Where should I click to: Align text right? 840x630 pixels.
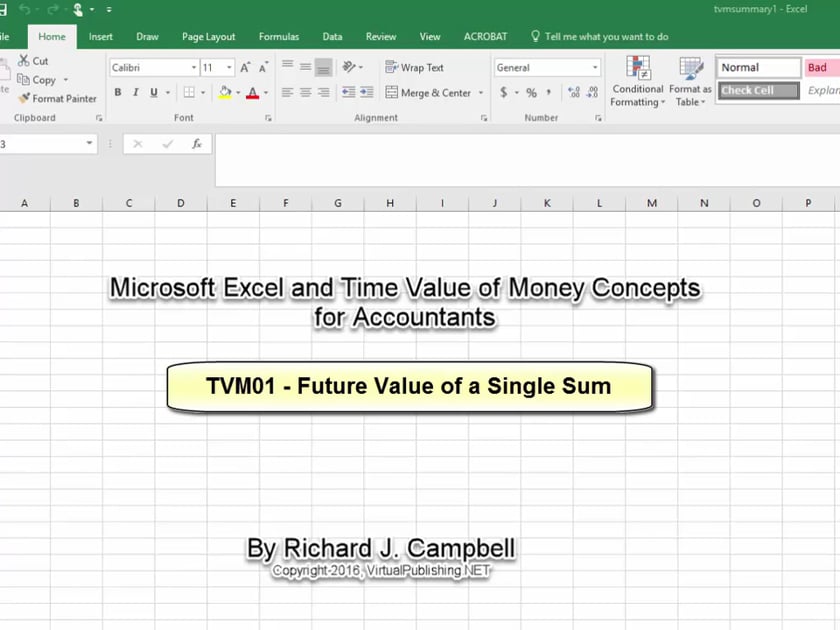click(323, 92)
